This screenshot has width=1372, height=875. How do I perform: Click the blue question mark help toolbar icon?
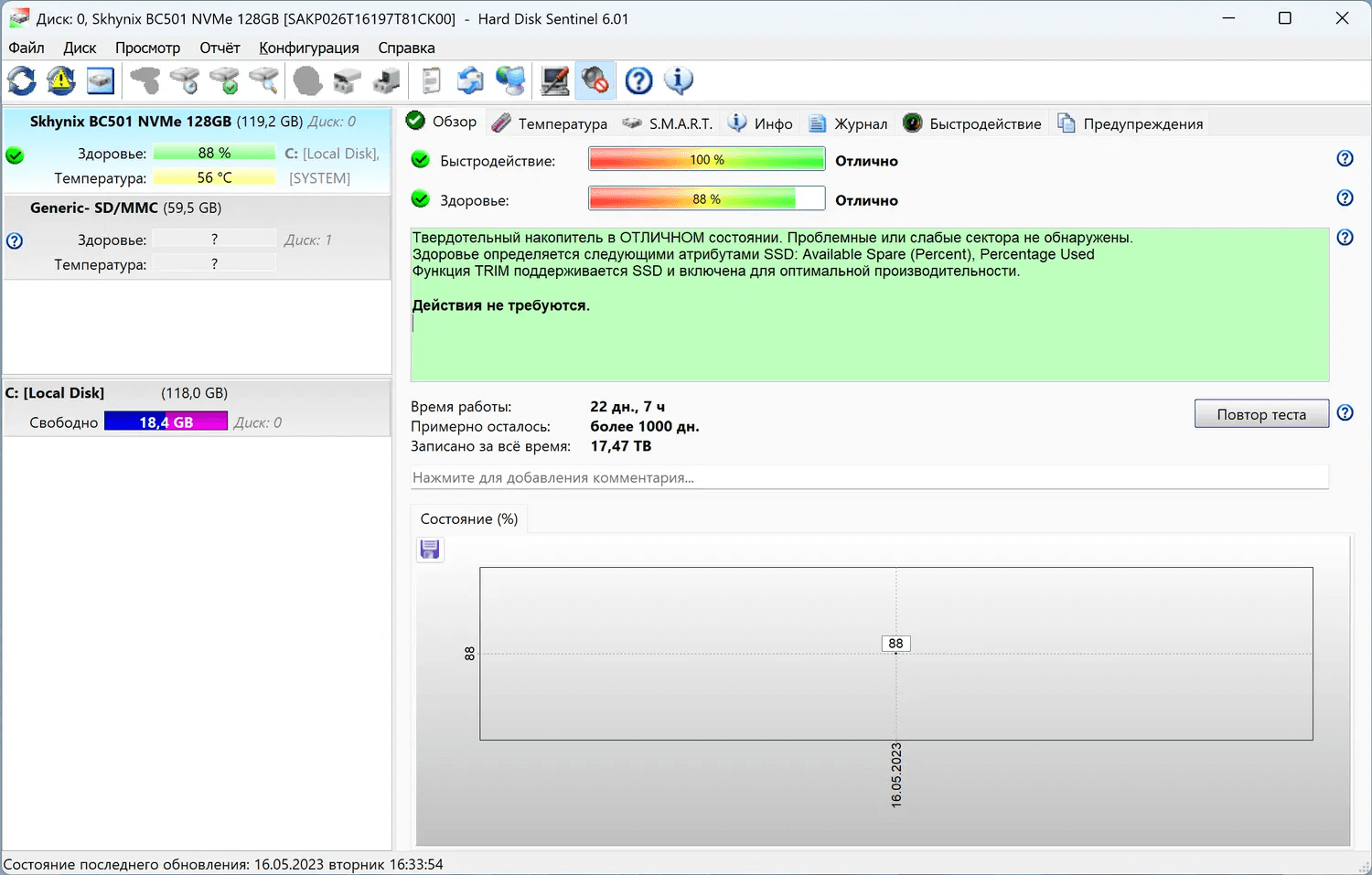(638, 81)
